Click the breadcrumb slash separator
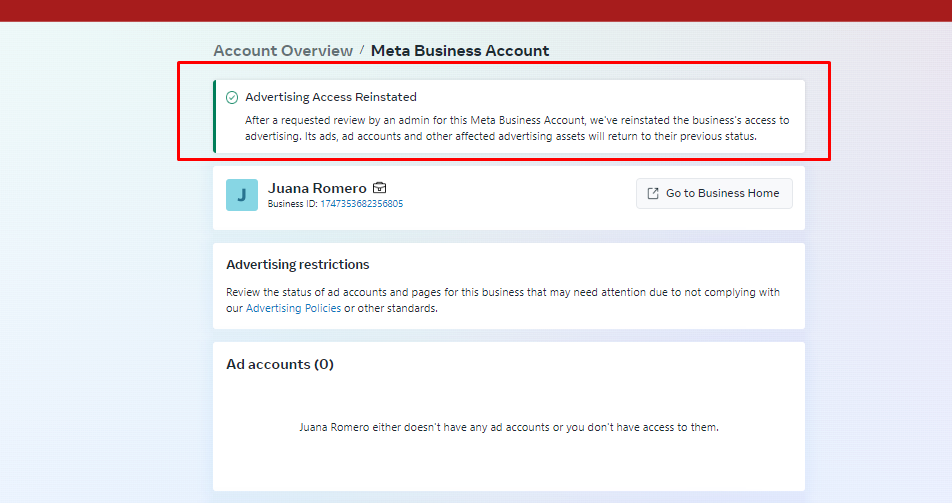The image size is (952, 503). pyautogui.click(x=362, y=50)
